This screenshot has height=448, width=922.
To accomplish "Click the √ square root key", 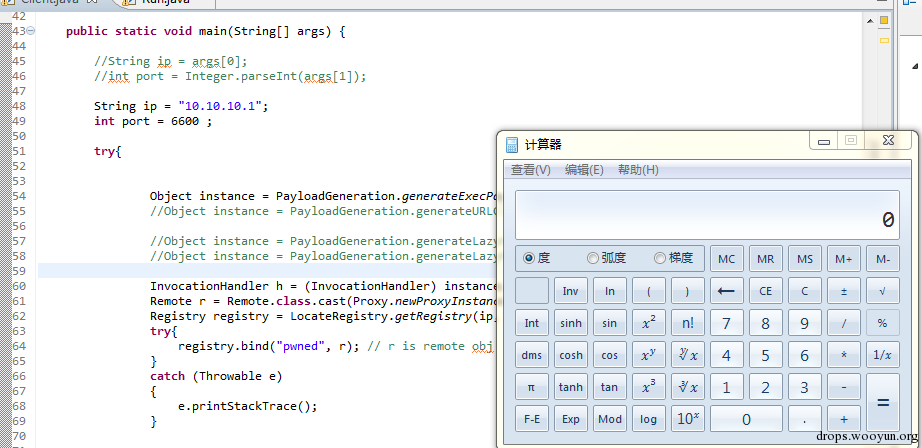I will click(883, 290).
